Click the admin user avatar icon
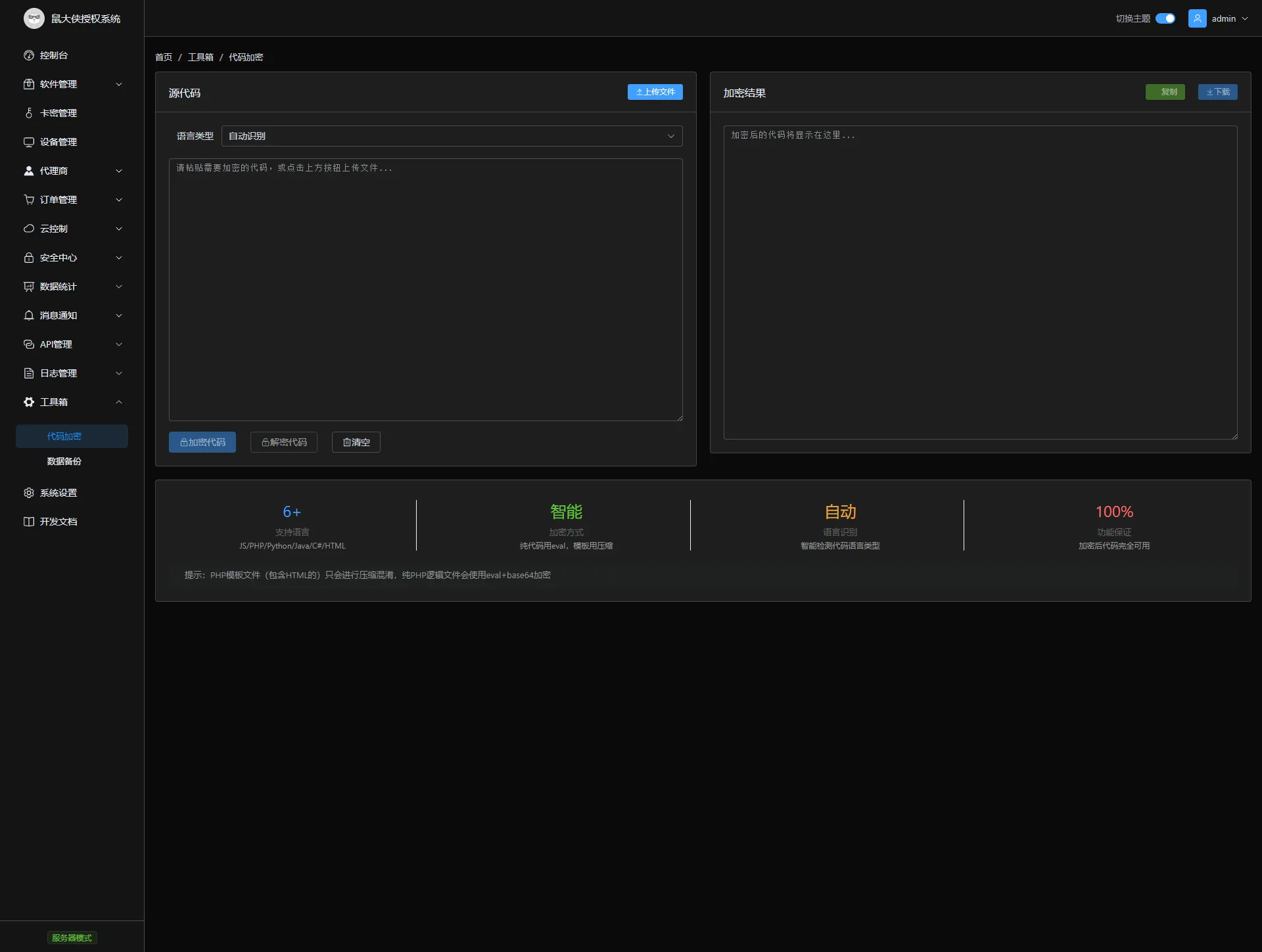The height and width of the screenshot is (952, 1262). (1197, 18)
